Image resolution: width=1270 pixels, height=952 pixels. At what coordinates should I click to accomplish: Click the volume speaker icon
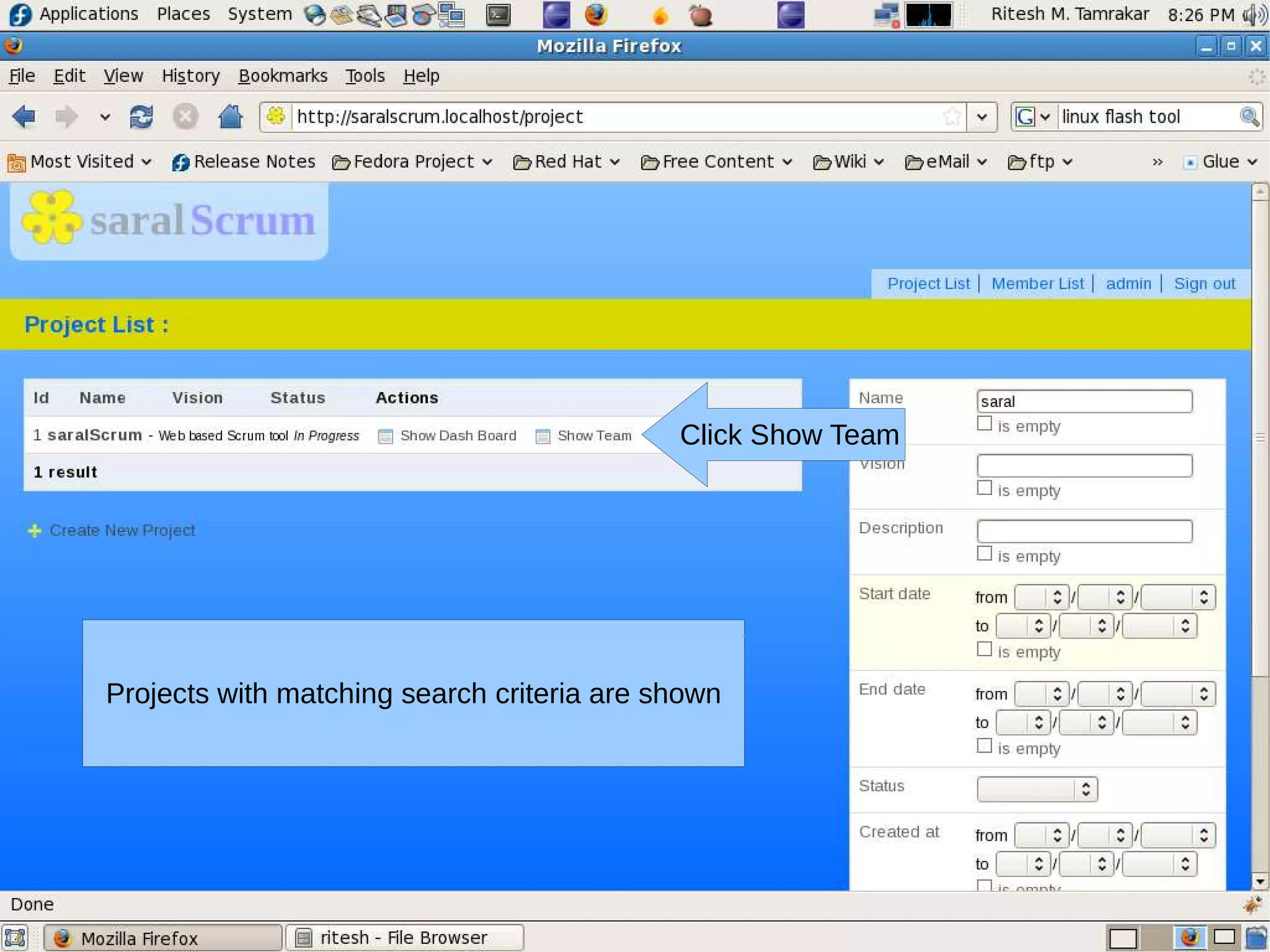pos(1254,15)
